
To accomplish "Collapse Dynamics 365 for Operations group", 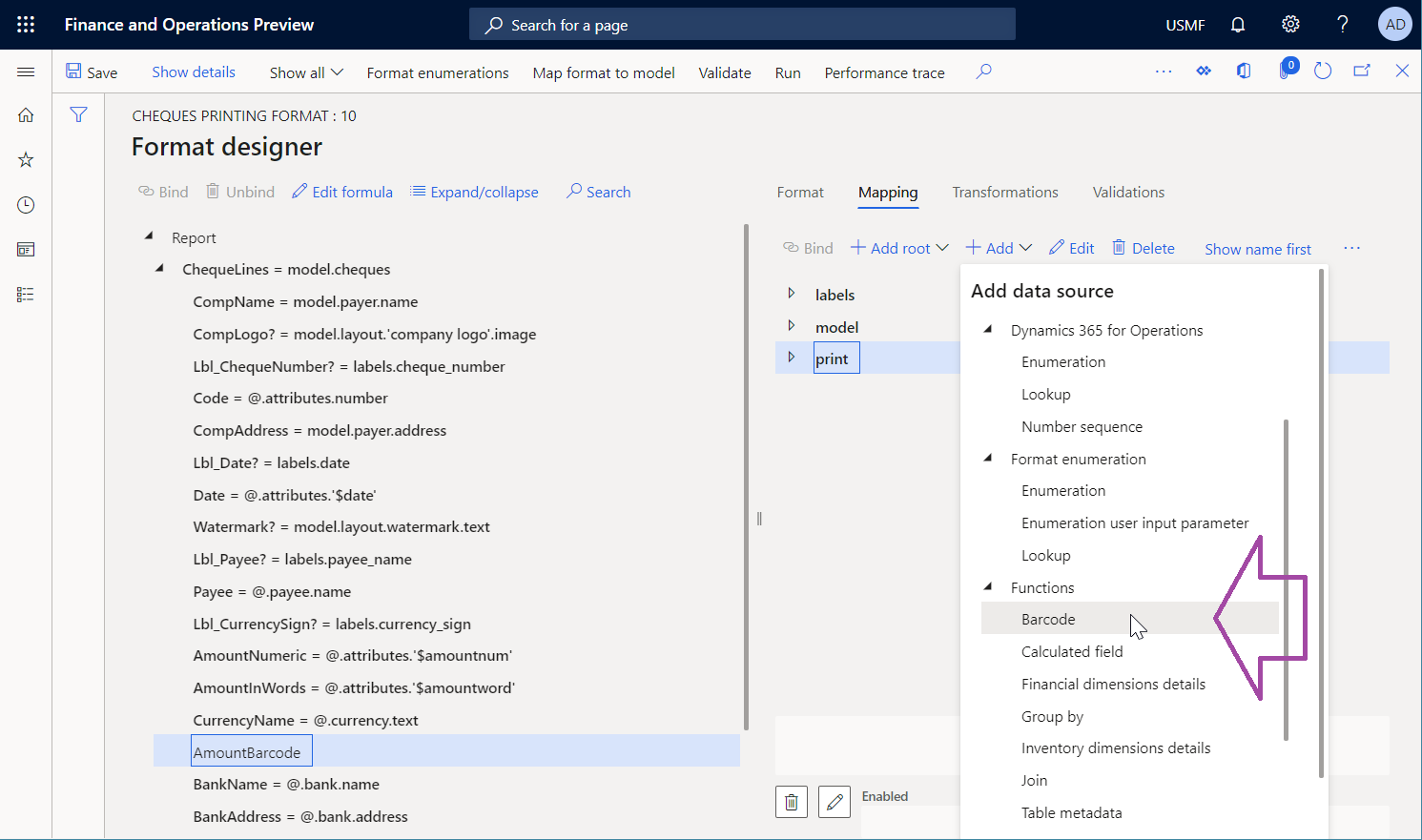I will (x=988, y=329).
